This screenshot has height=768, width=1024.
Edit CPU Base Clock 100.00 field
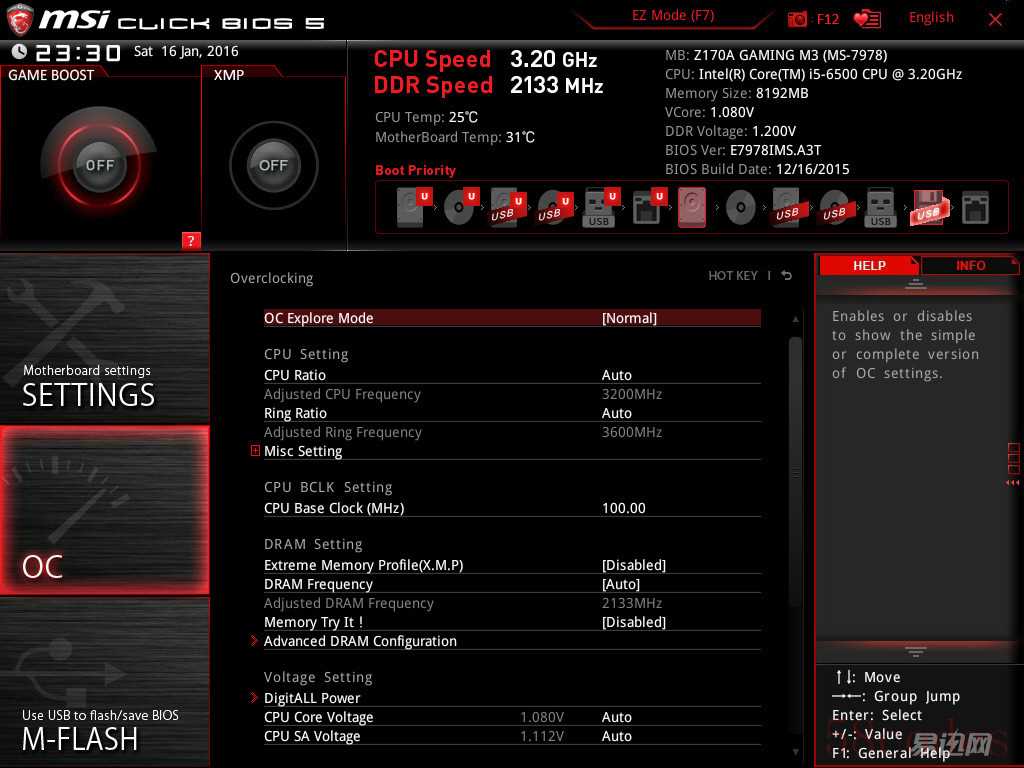(624, 508)
